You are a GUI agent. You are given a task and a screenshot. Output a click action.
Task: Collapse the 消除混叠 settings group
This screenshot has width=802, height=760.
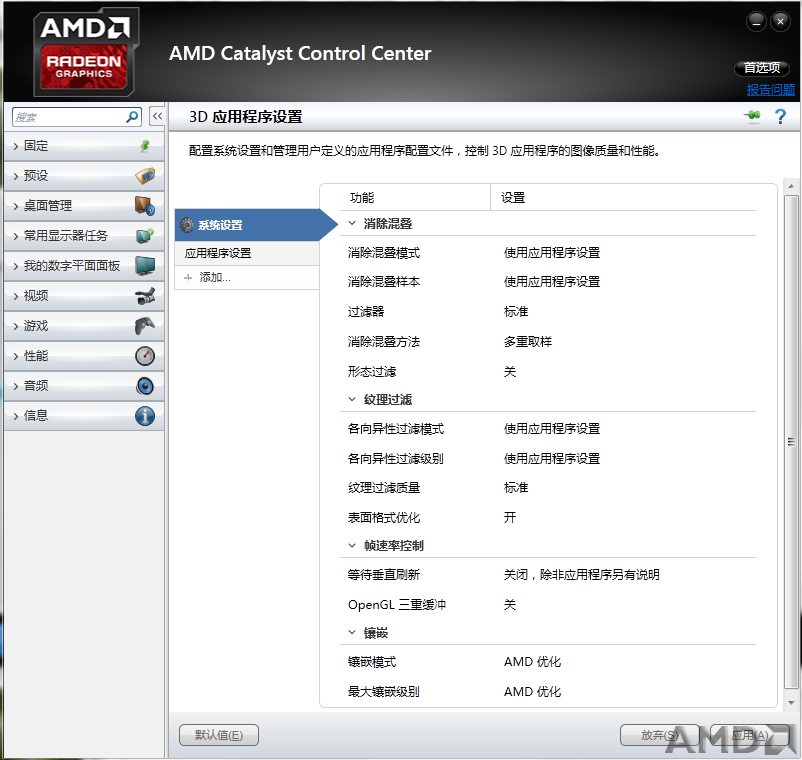pyautogui.click(x=352, y=223)
